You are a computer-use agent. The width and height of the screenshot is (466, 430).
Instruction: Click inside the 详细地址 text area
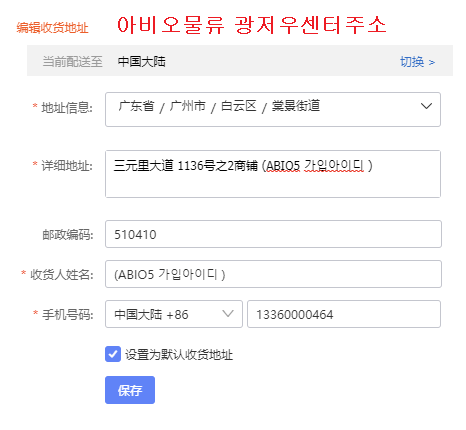click(273, 174)
